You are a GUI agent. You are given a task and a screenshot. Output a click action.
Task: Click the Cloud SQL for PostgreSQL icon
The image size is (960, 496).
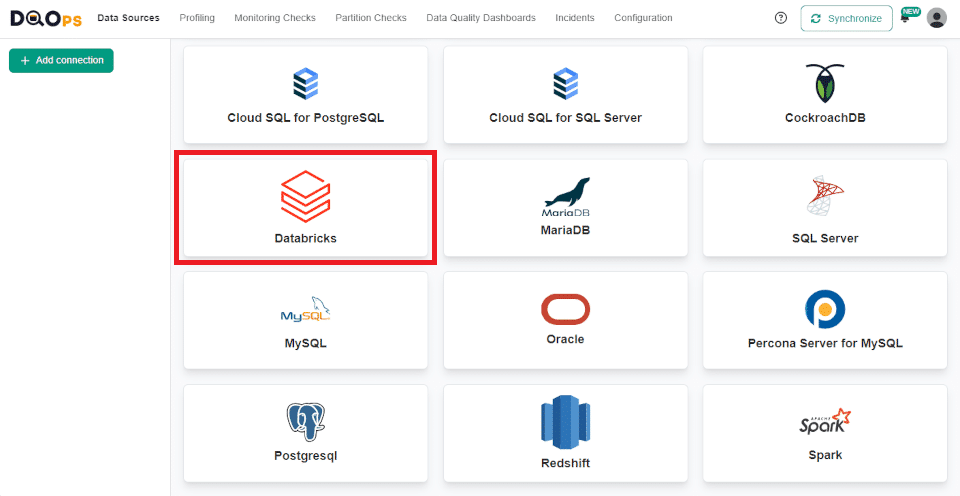(x=306, y=84)
